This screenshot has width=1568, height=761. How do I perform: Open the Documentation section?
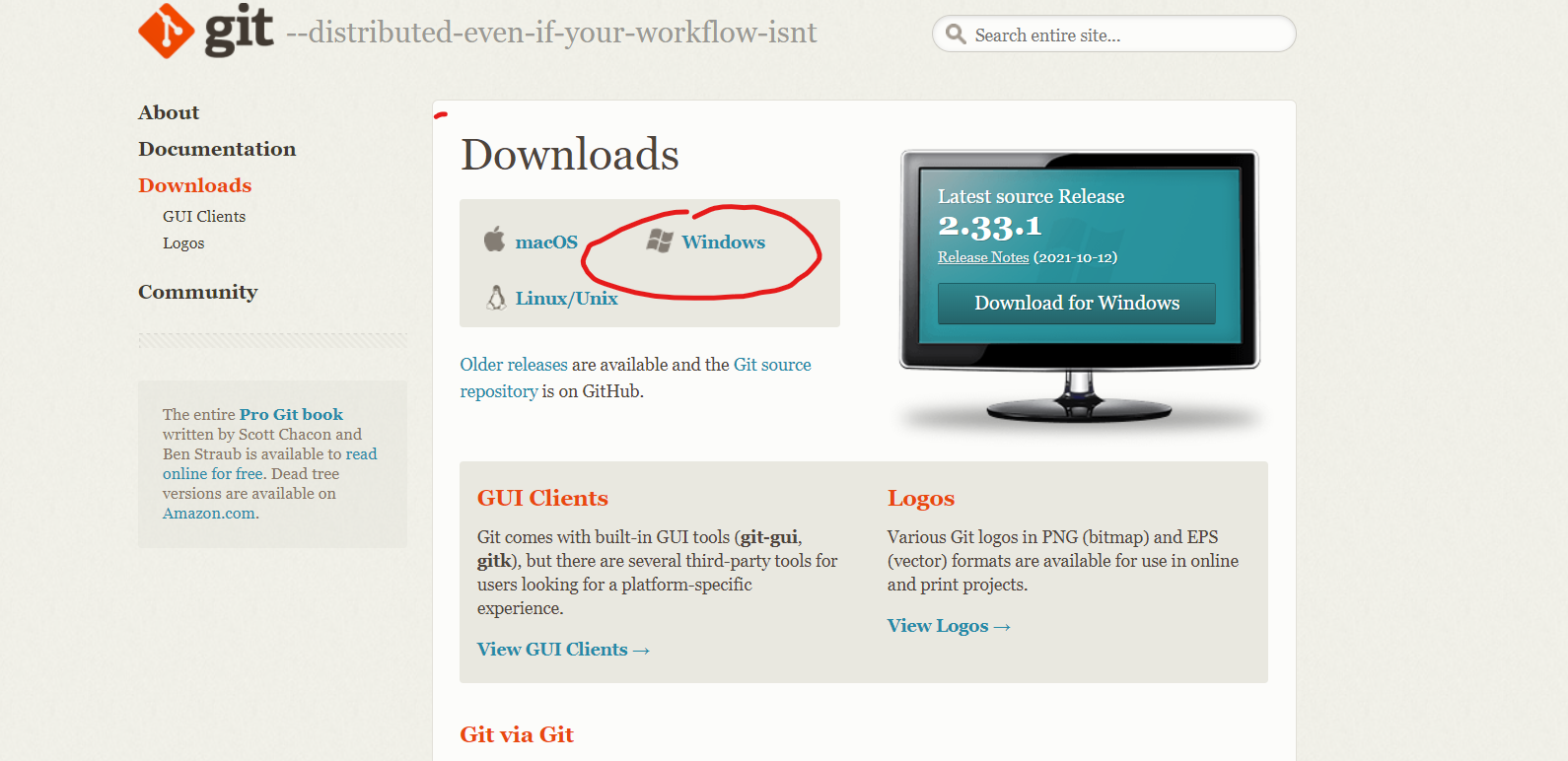(217, 149)
